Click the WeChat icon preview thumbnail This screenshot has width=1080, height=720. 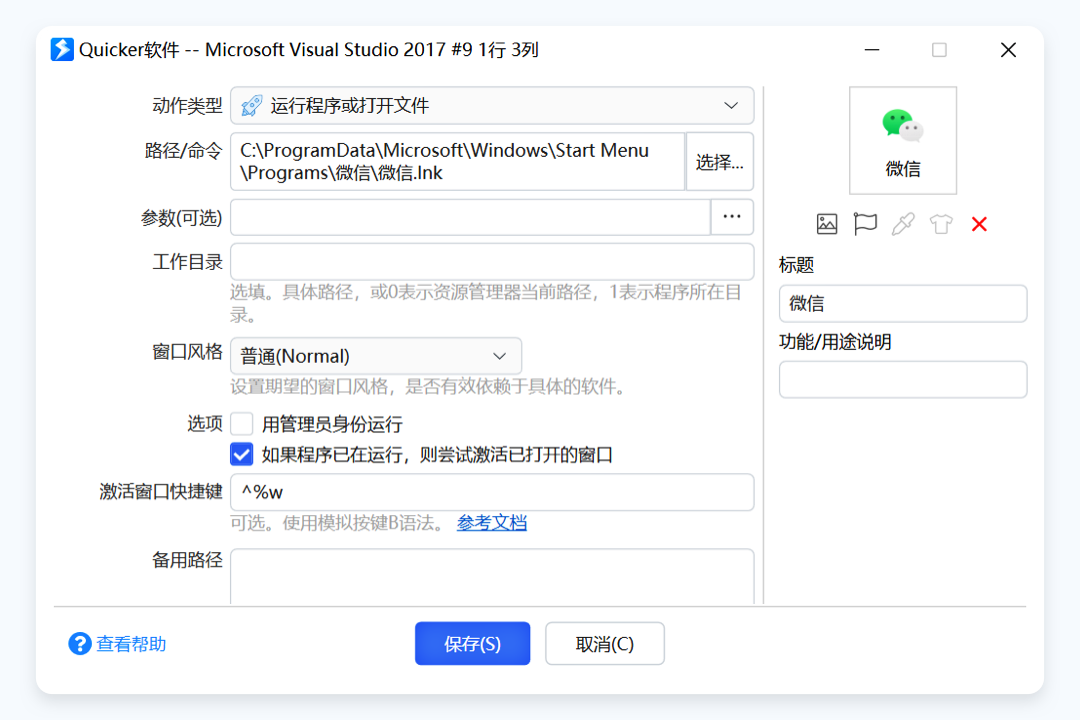click(x=902, y=140)
